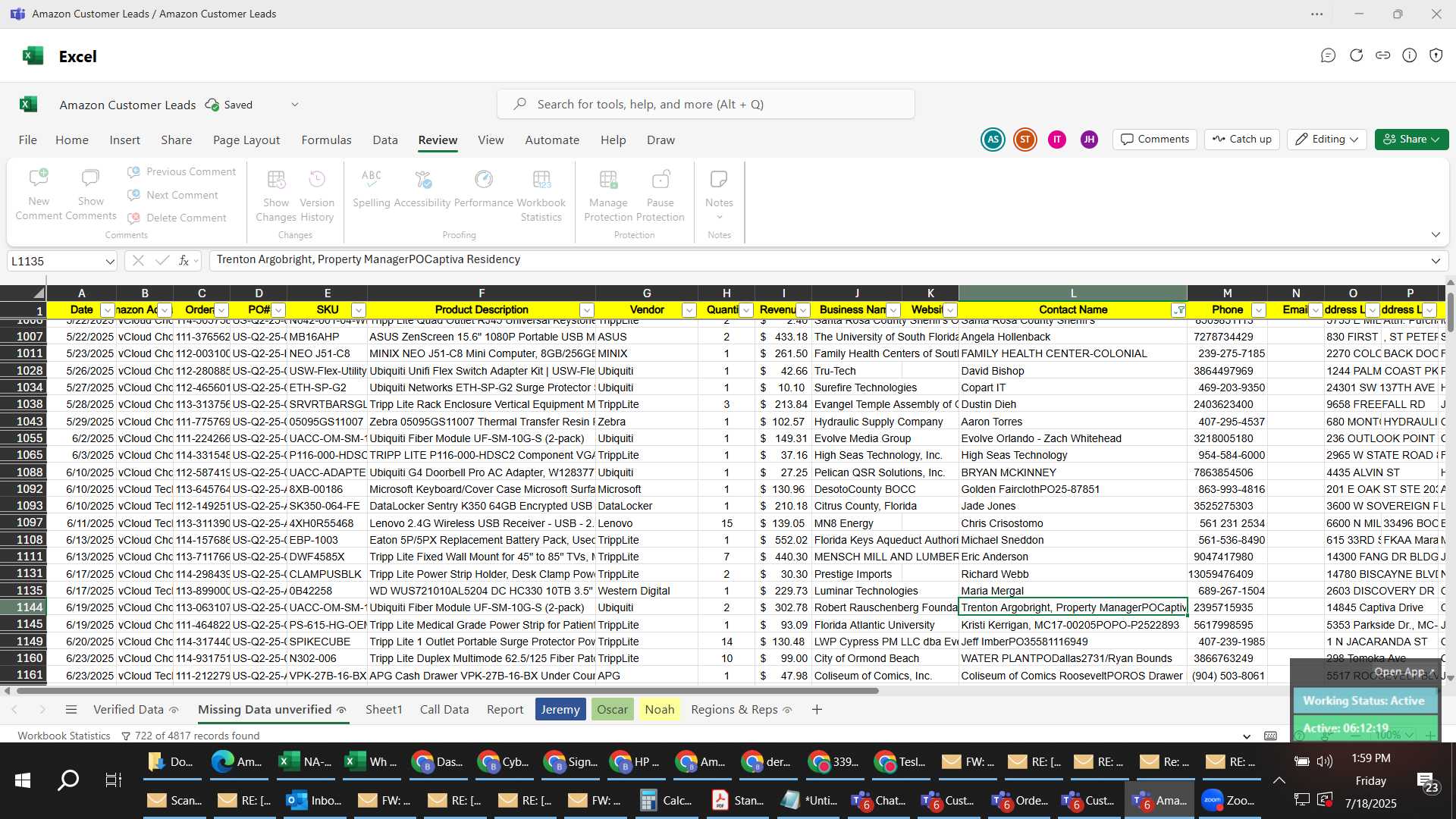This screenshot has height=819, width=1456.
Task: Click the info icon in Excel header
Action: point(1410,55)
